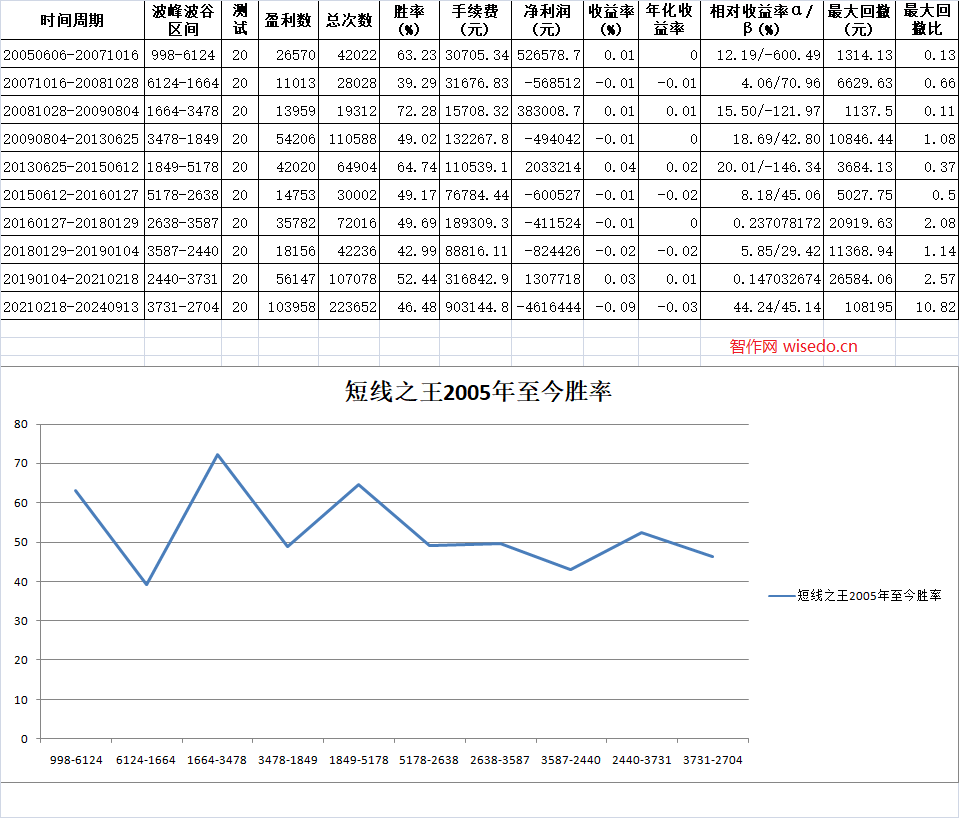
Task: Select x-axis label 3731-2704 on chart
Action: (x=712, y=760)
